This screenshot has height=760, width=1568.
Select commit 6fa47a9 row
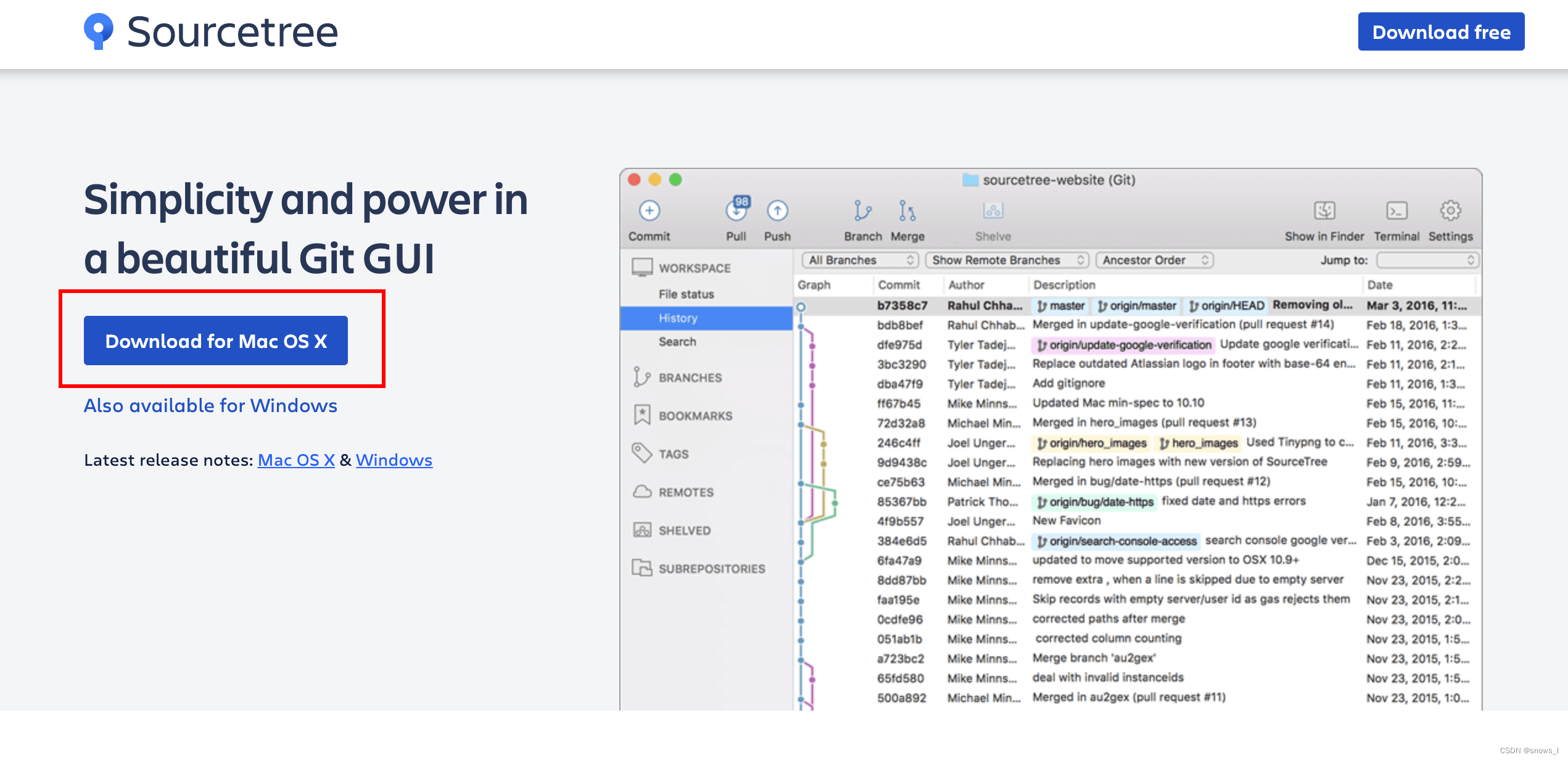pyautogui.click(x=1137, y=561)
